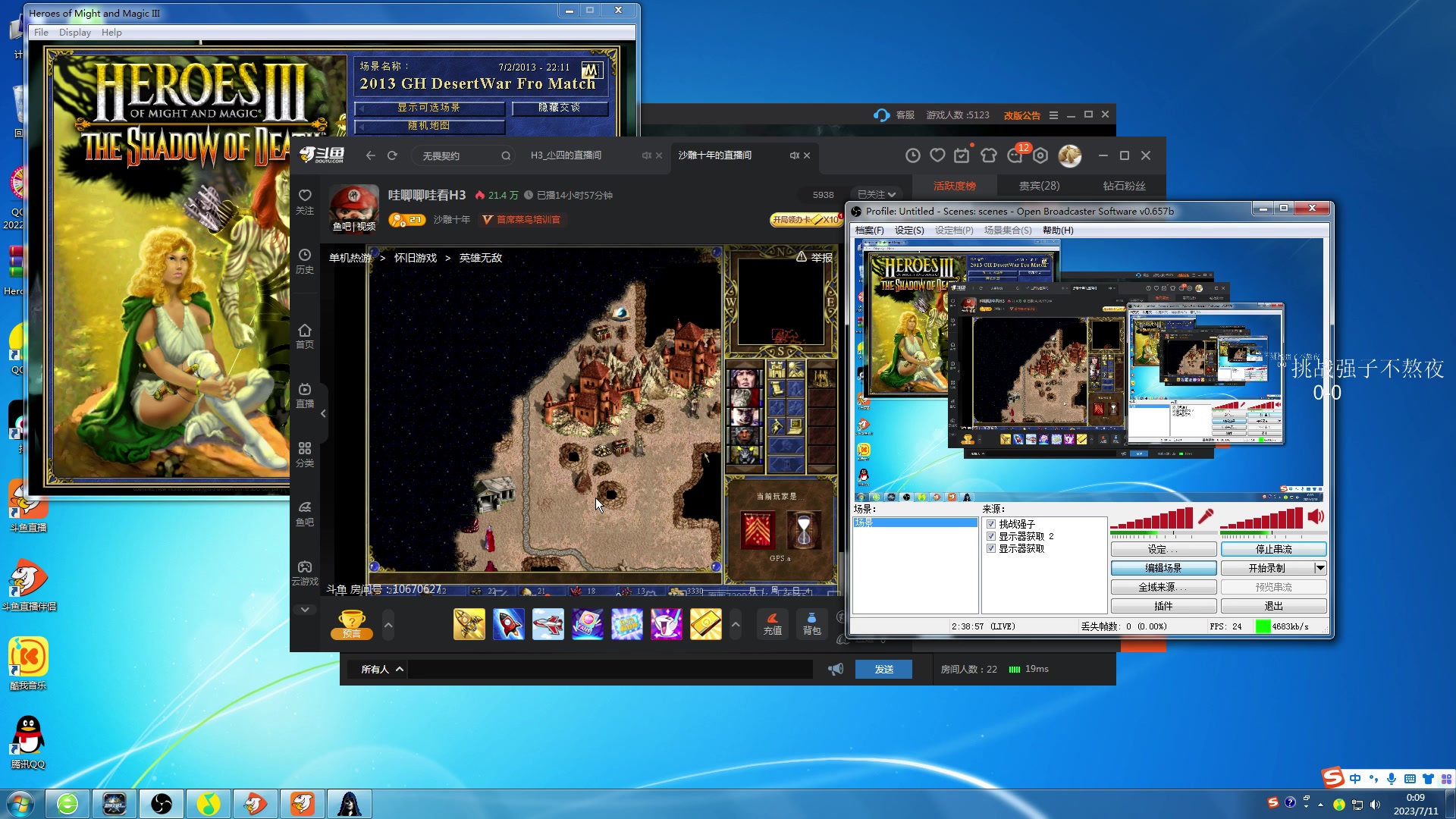
Task: Open the calendar check-in icon in Douyu
Action: click(962, 155)
